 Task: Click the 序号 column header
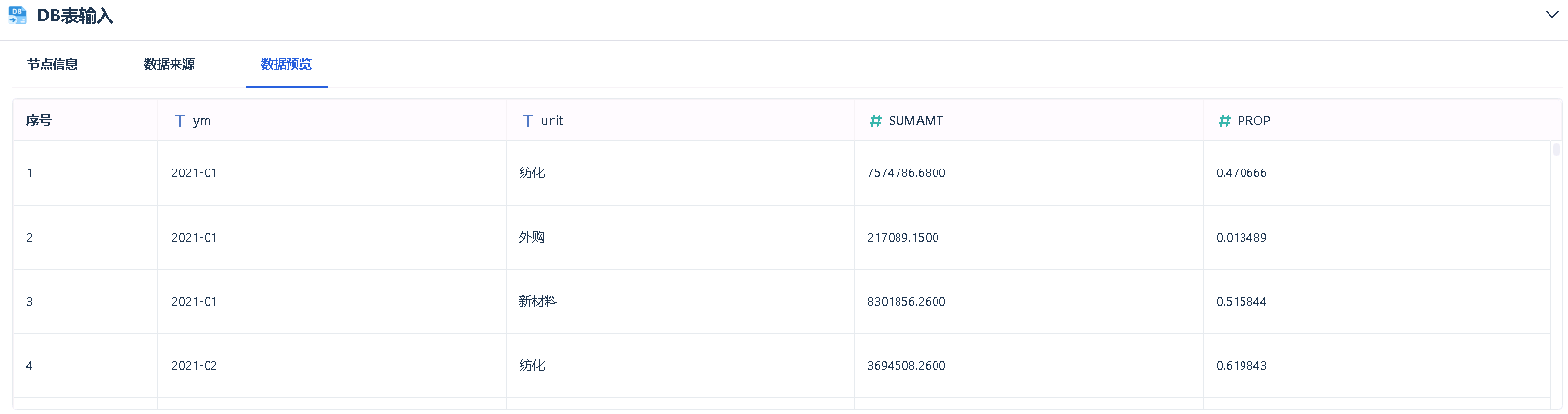point(39,121)
